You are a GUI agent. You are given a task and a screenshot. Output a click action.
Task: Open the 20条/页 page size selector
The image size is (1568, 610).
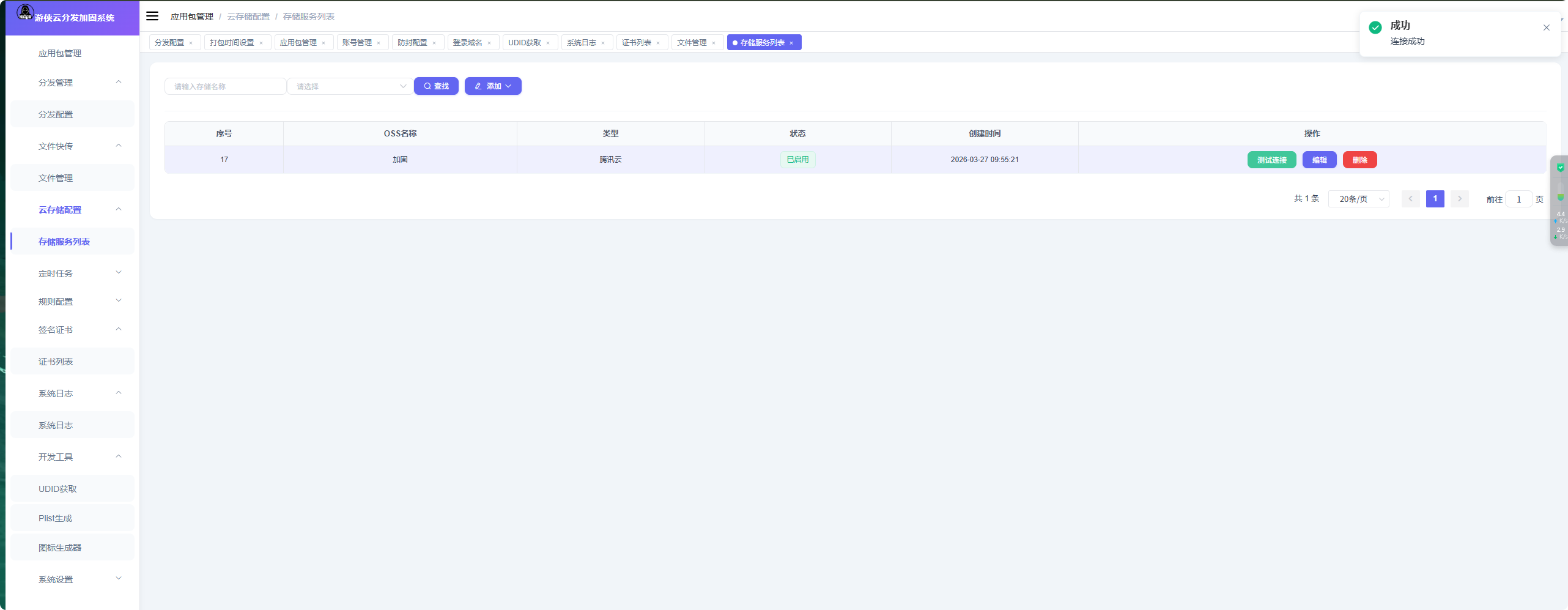tap(1358, 199)
